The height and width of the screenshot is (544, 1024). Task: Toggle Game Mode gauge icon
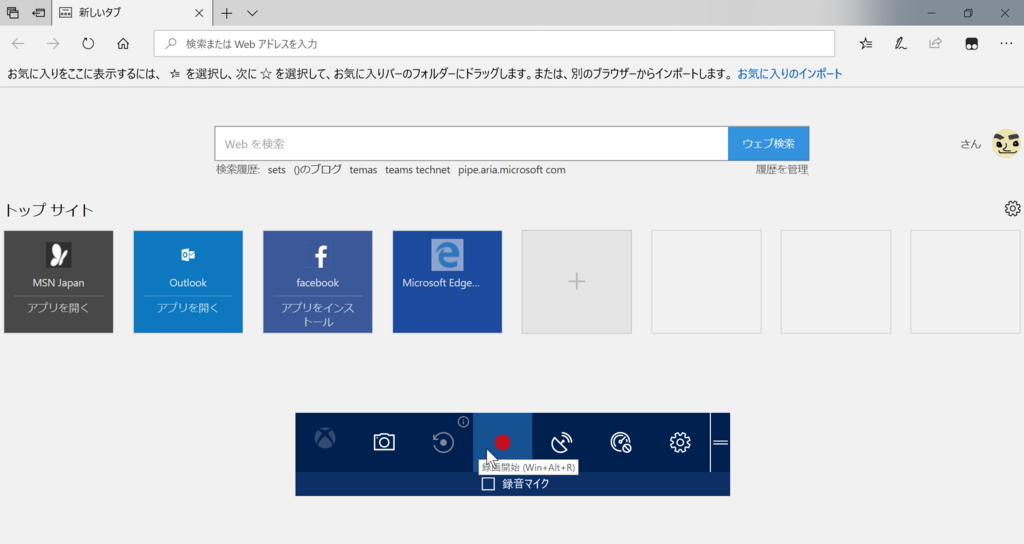point(620,442)
